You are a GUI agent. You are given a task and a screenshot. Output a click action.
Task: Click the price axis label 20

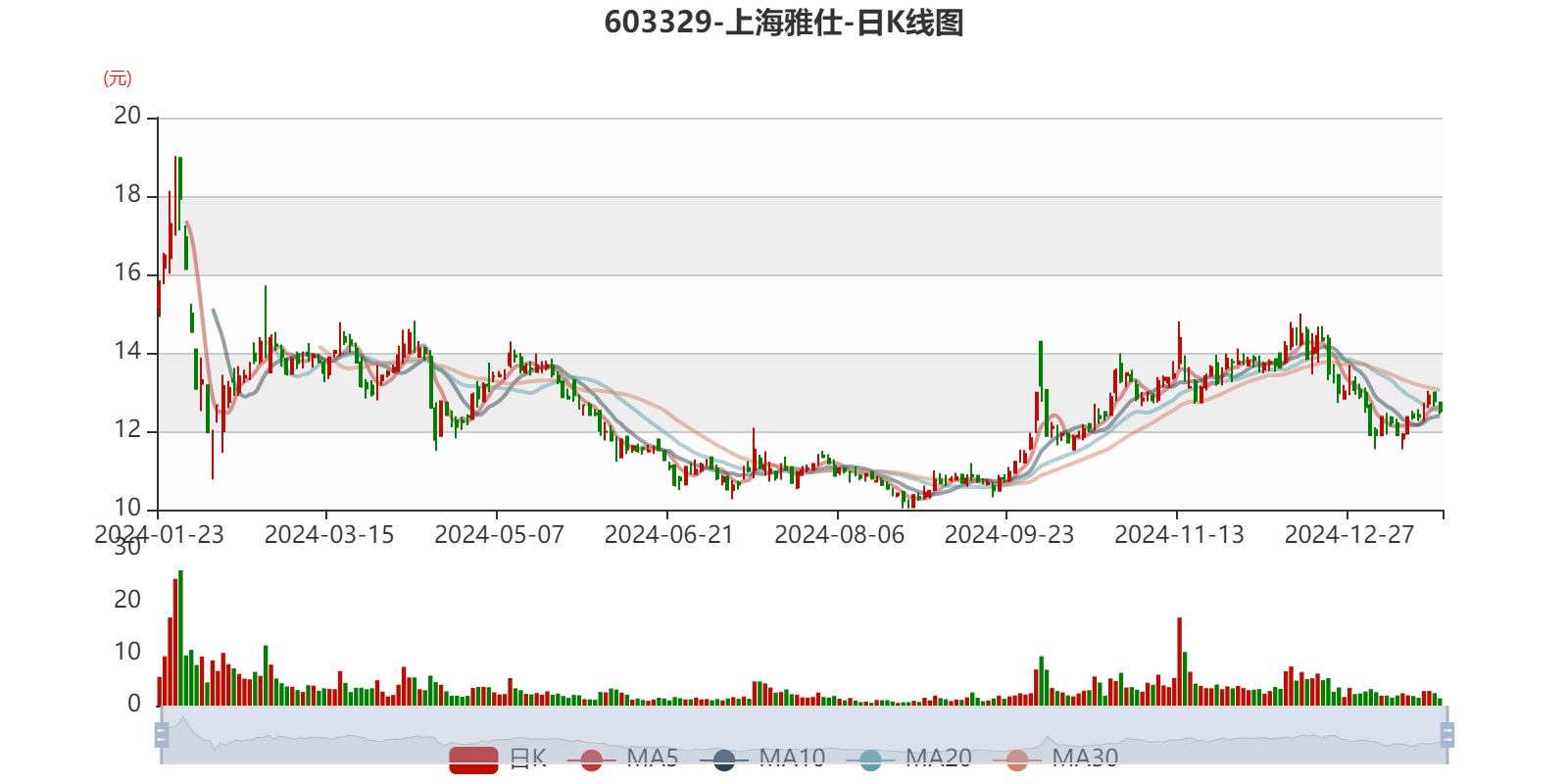[127, 117]
